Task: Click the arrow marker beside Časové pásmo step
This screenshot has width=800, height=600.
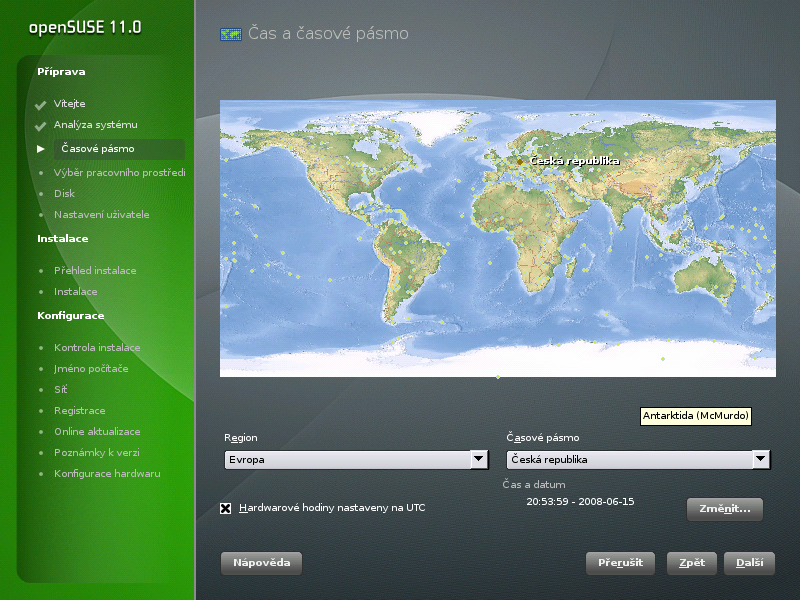Action: (41, 149)
